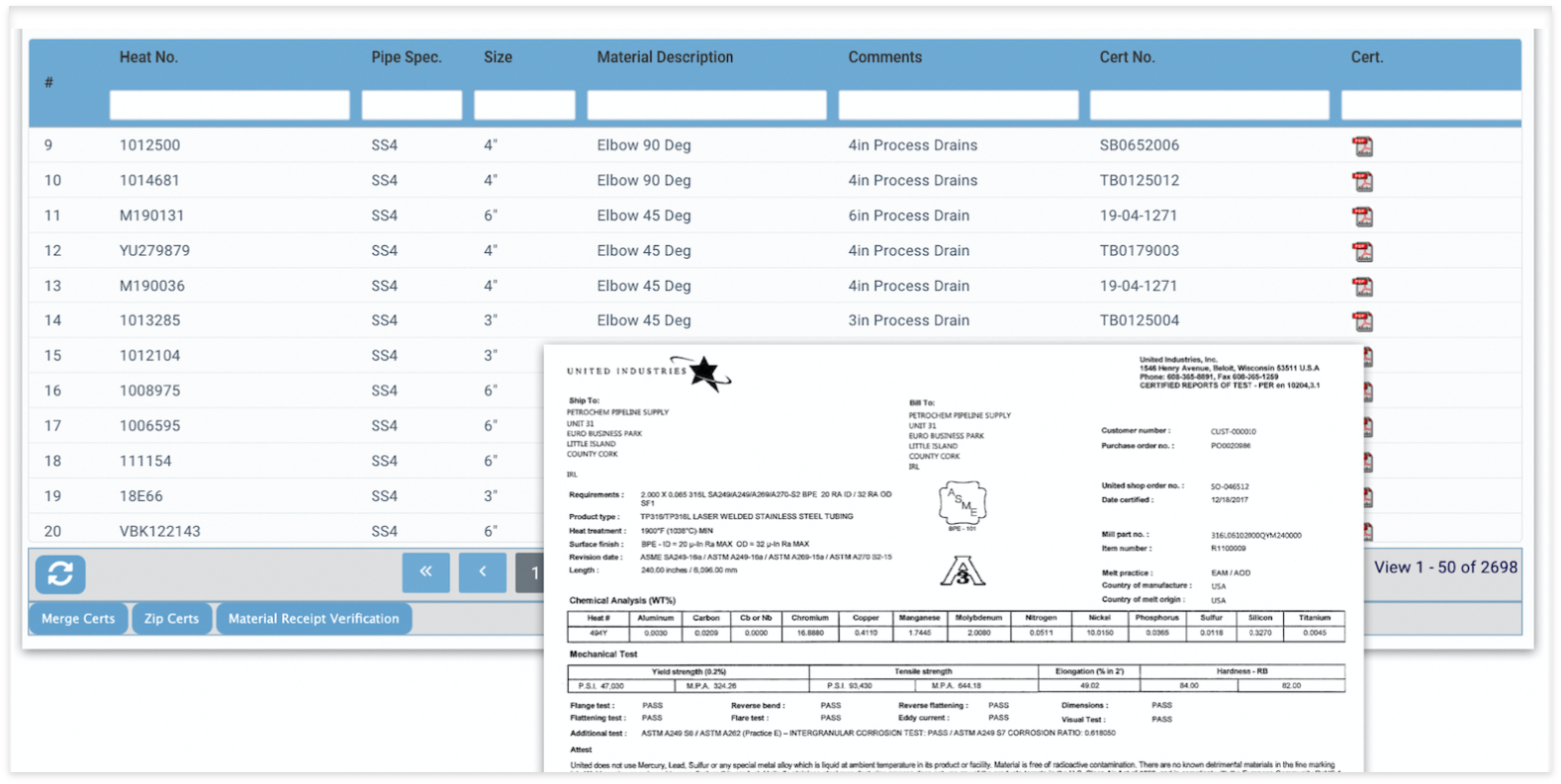Go to previous page with arrow button
This screenshot has width=1561, height=784.
click(x=483, y=572)
